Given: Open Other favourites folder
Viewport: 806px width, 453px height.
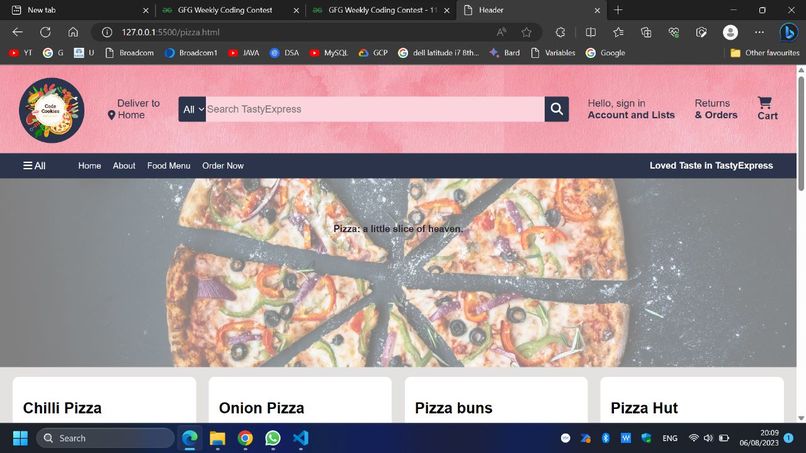Looking at the screenshot, I should [x=765, y=52].
